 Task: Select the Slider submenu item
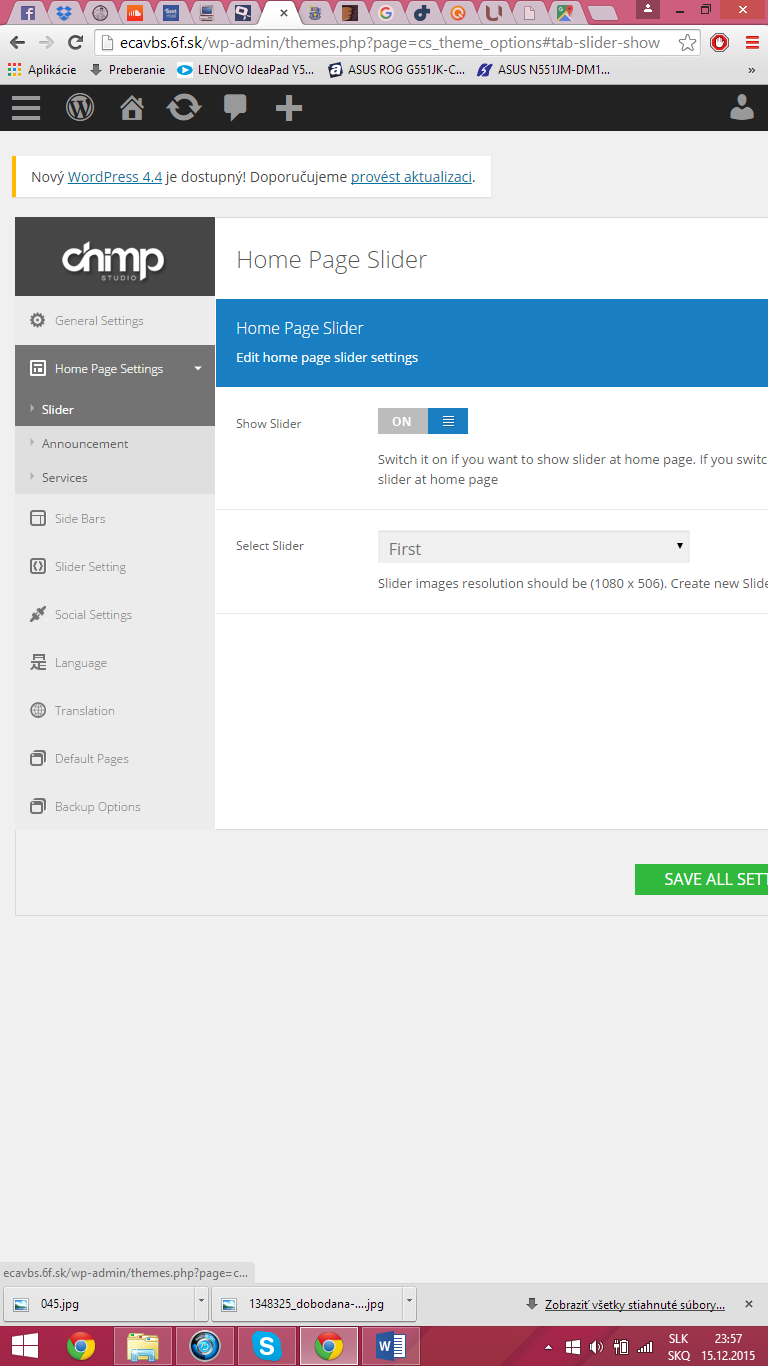tap(115, 410)
